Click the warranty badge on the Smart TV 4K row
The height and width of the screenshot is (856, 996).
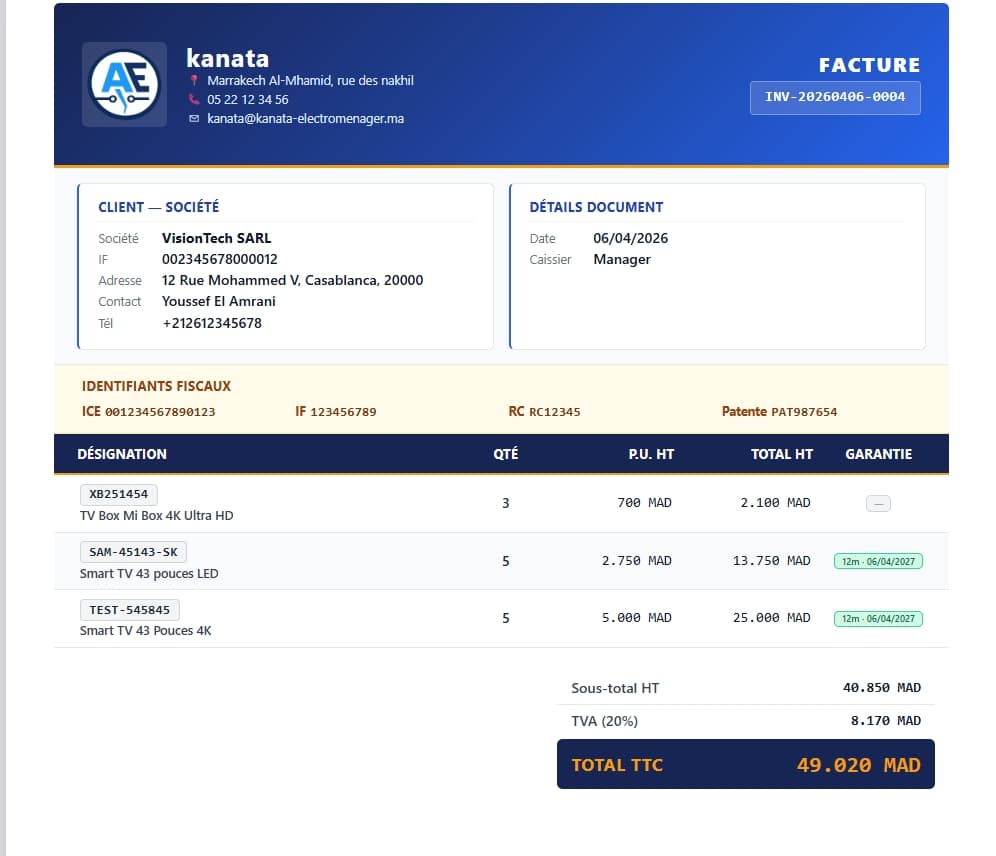coord(878,618)
